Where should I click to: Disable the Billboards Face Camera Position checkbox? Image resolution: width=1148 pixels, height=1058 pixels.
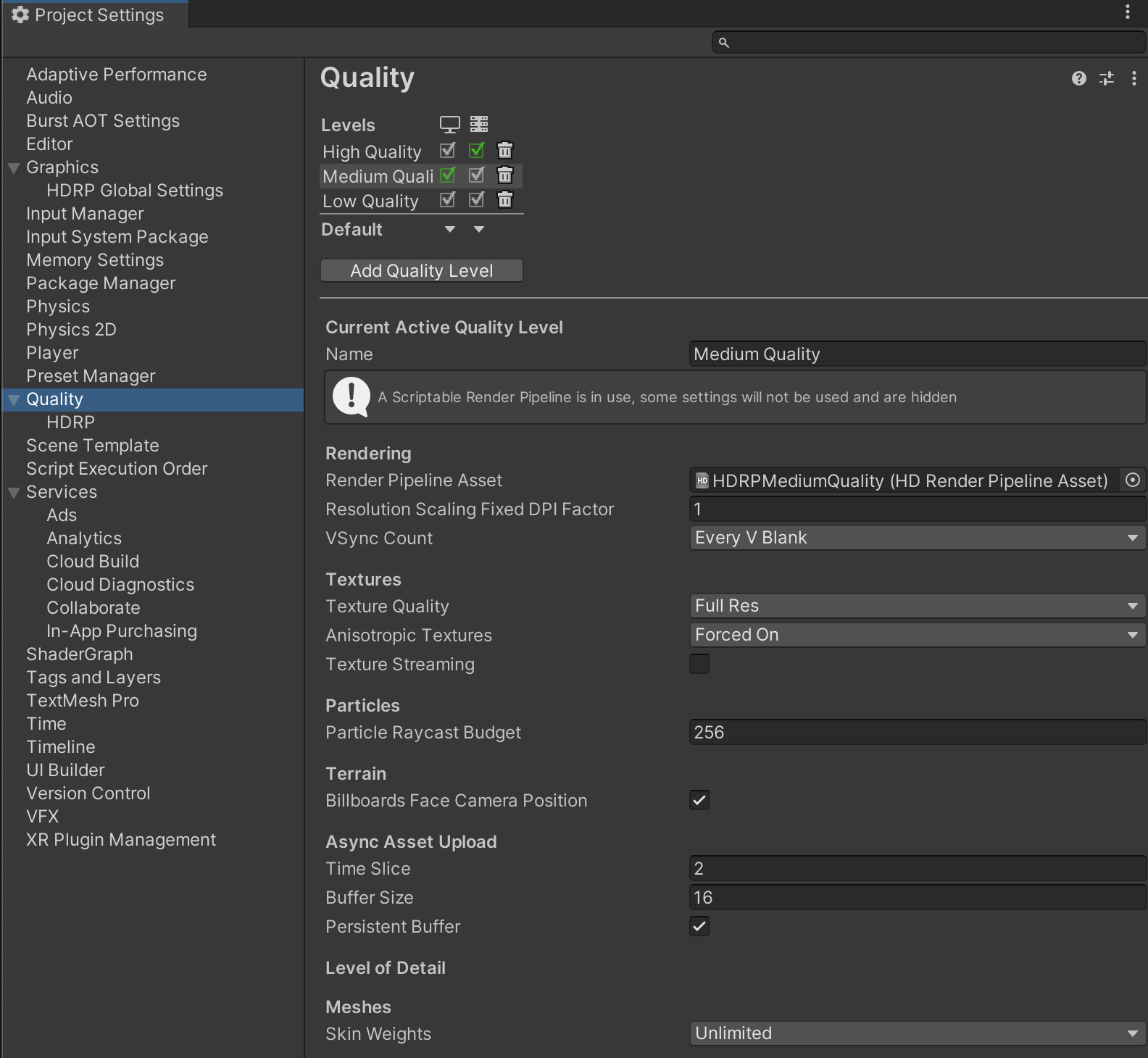point(699,801)
